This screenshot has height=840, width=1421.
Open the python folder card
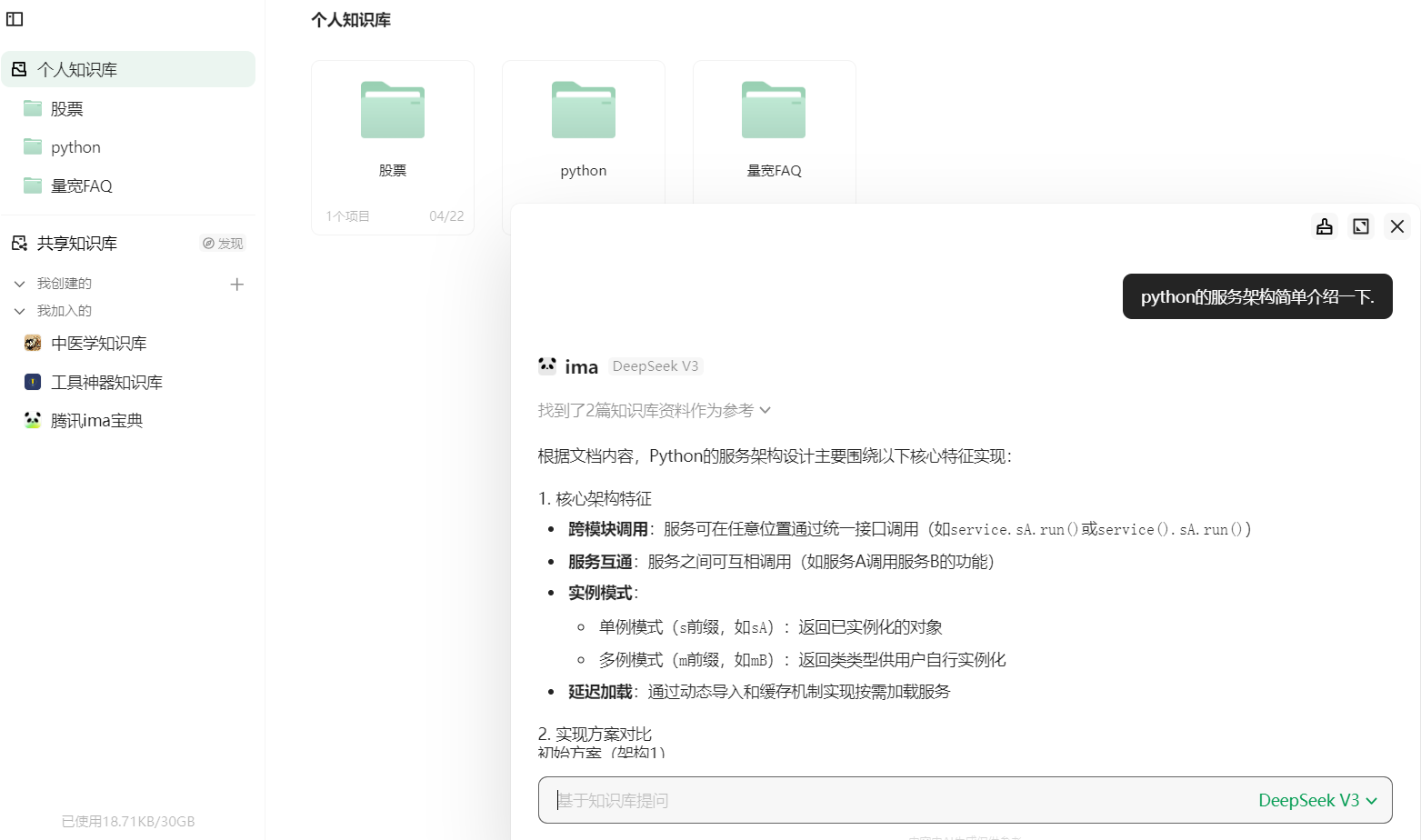tap(584, 132)
